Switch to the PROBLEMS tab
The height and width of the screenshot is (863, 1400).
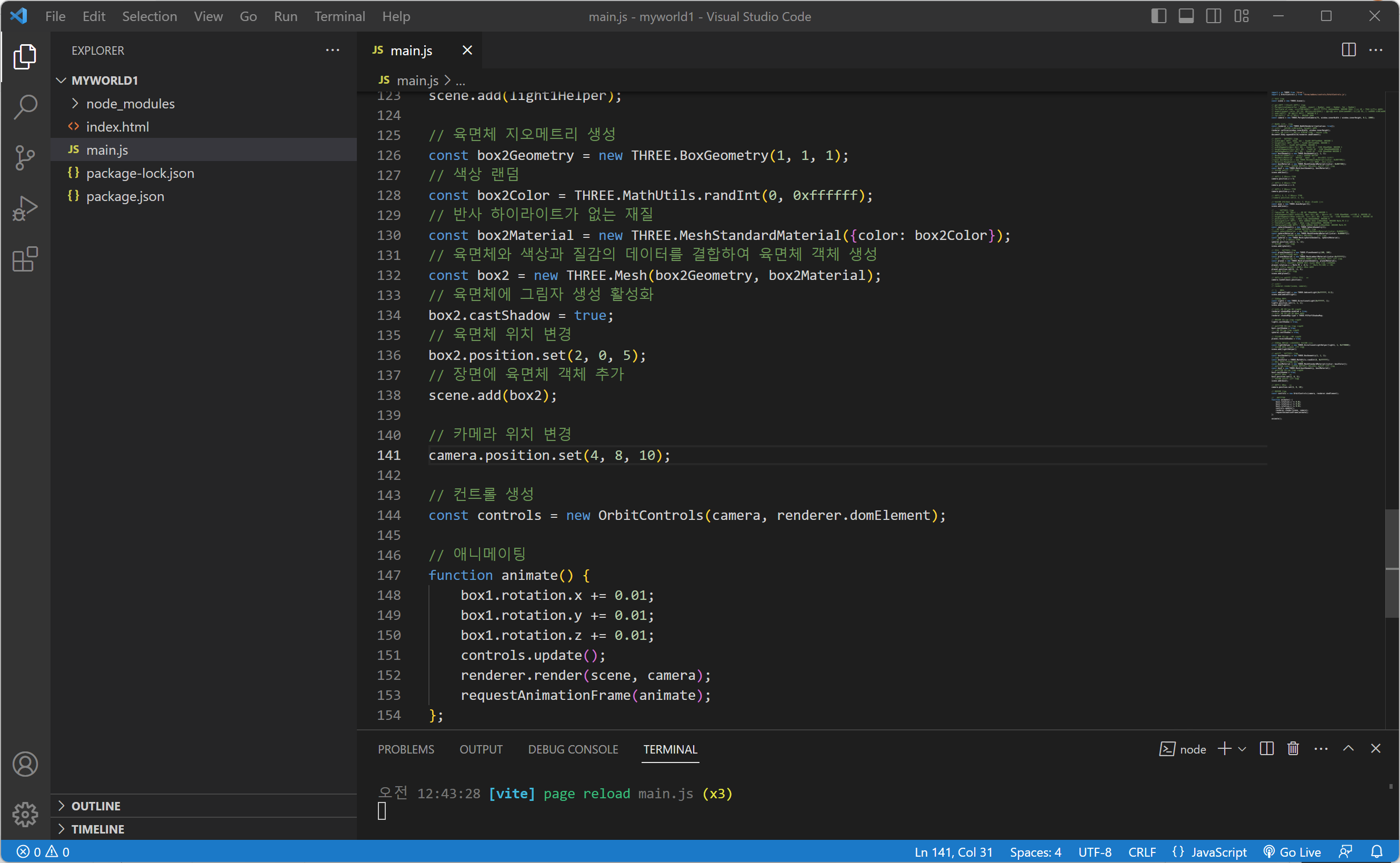tap(406, 749)
